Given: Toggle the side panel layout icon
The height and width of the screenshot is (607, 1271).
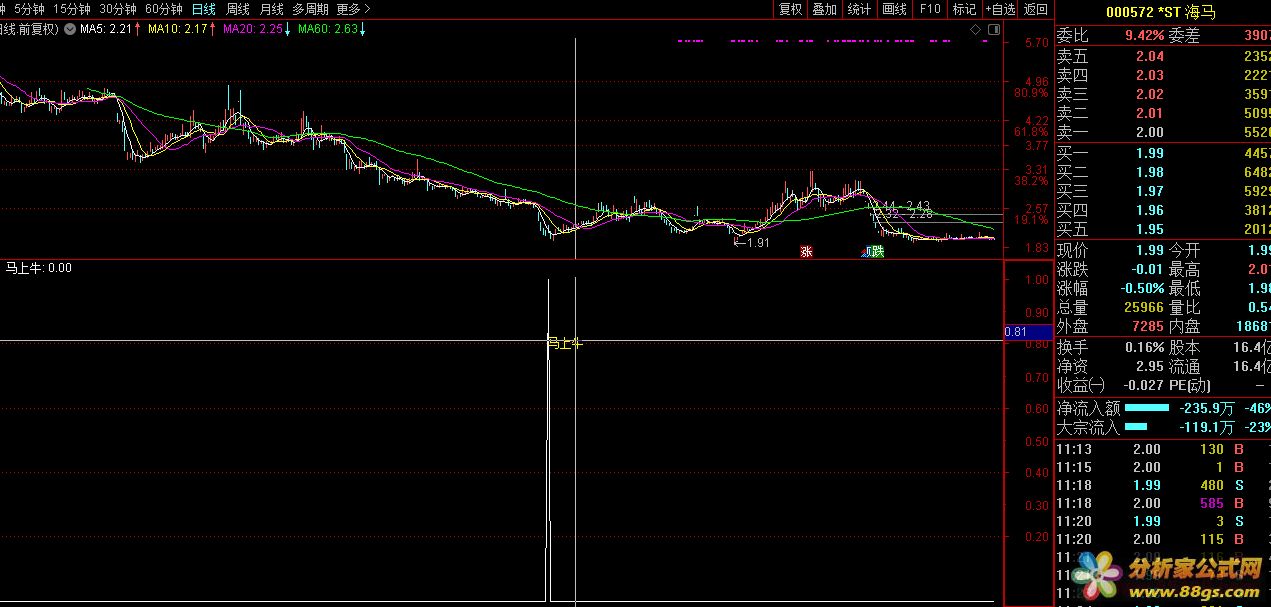Looking at the screenshot, I should pos(993,31).
